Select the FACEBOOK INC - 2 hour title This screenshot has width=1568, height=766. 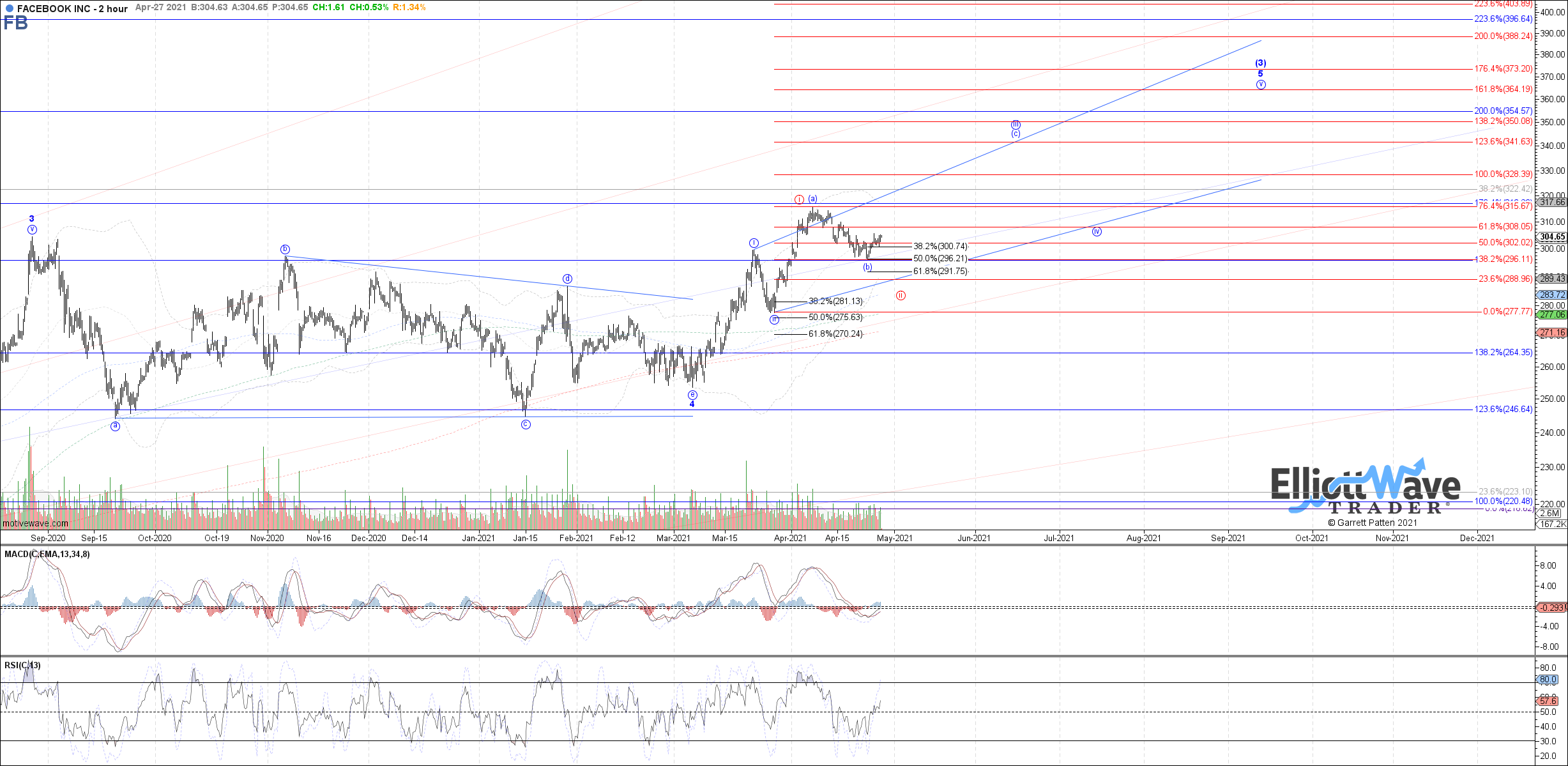(x=72, y=8)
